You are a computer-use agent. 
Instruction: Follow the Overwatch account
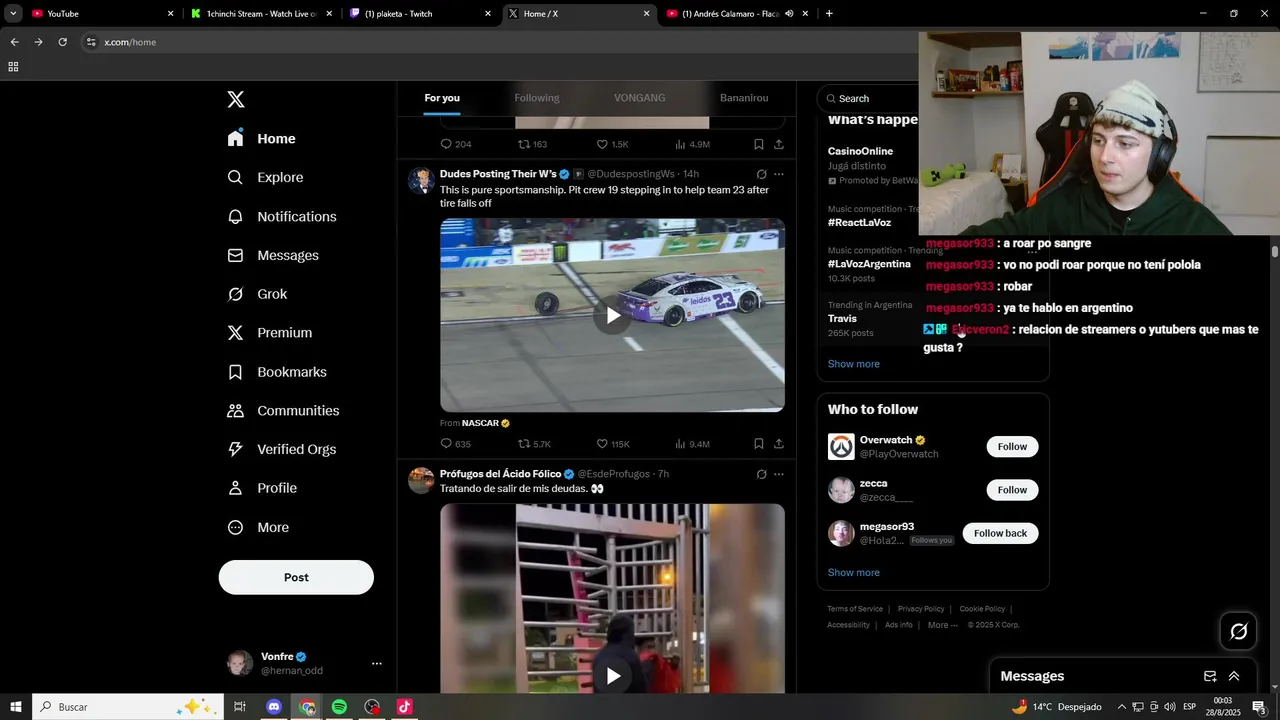(x=1012, y=447)
